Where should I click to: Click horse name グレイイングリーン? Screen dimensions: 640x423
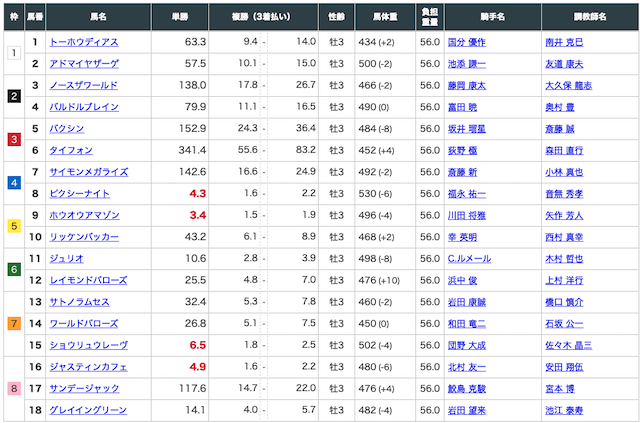pos(88,410)
